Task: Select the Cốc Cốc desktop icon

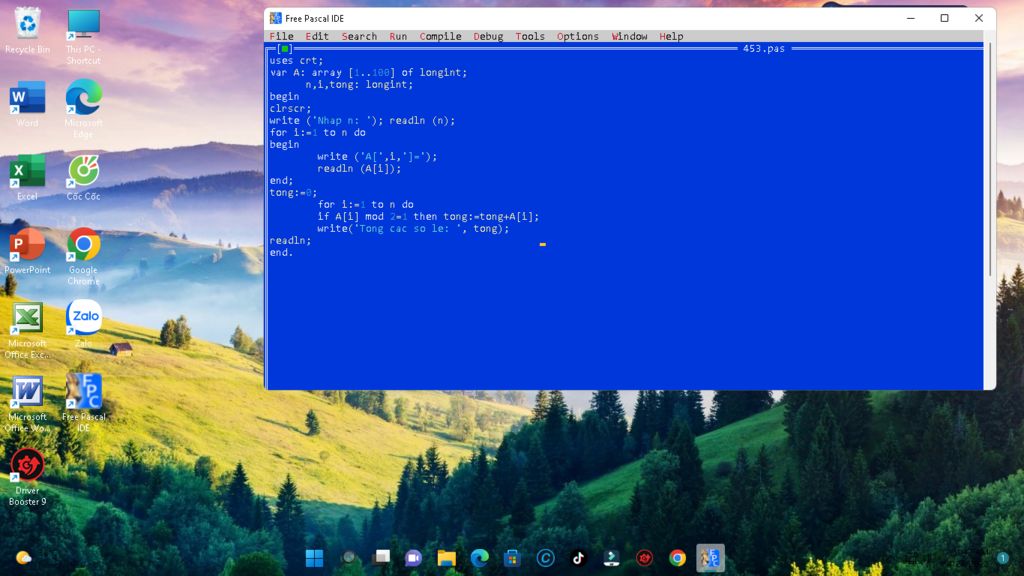Action: pyautogui.click(x=84, y=178)
